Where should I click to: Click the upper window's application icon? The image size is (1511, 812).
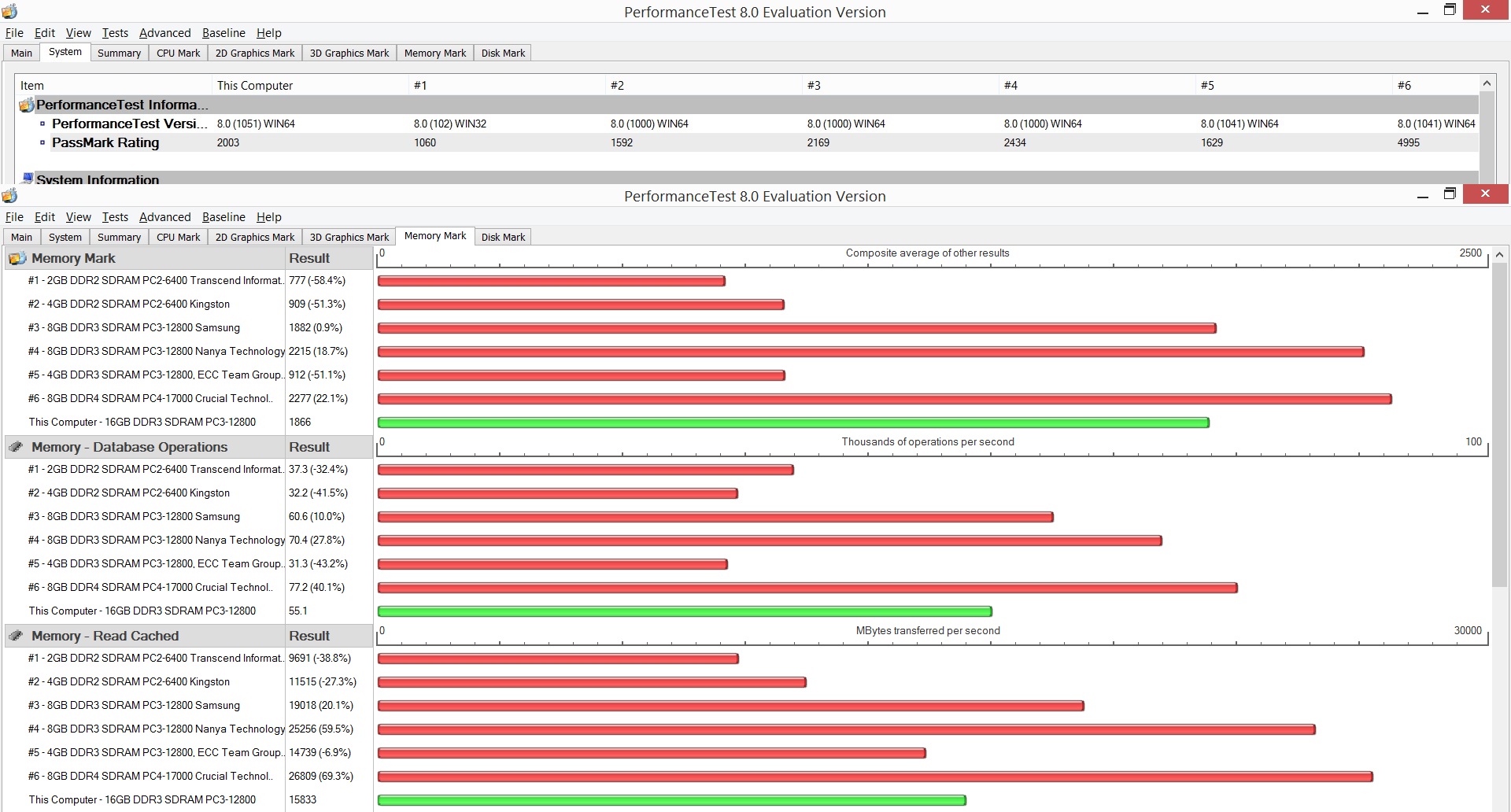pyautogui.click(x=9, y=11)
